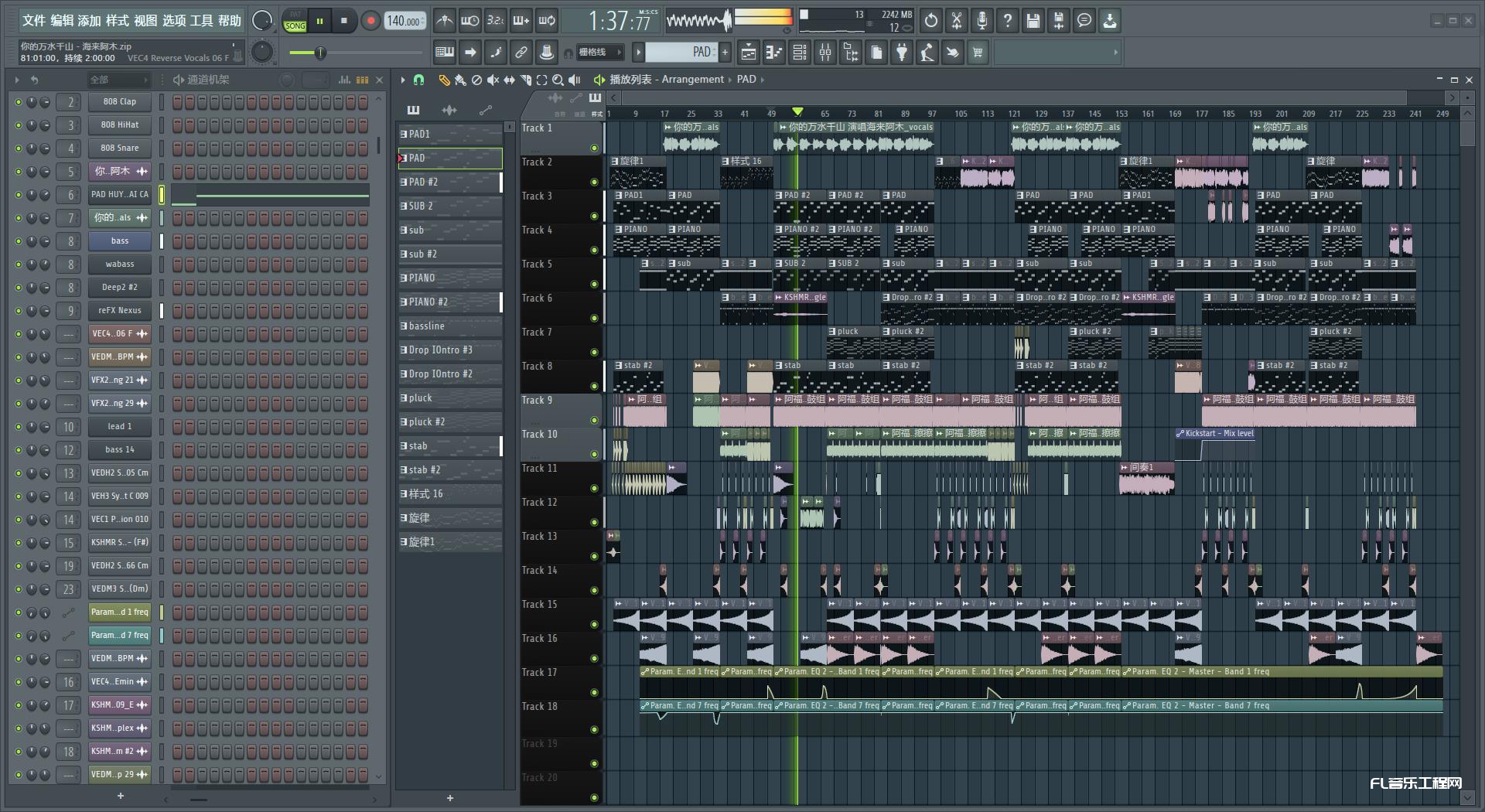
Task: Pause playback with the pause button
Action: pos(319,21)
